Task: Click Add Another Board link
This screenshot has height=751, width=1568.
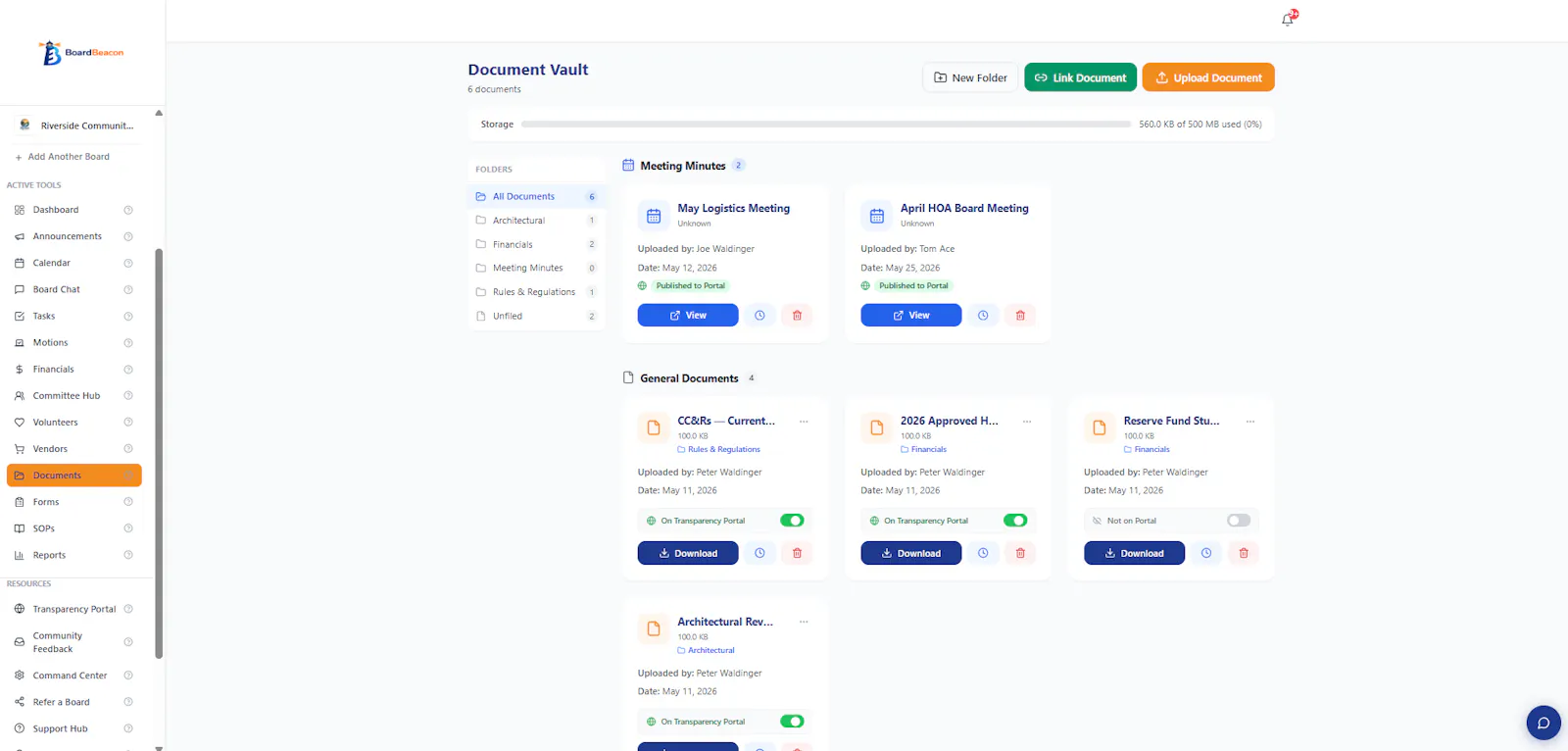Action: point(63,157)
